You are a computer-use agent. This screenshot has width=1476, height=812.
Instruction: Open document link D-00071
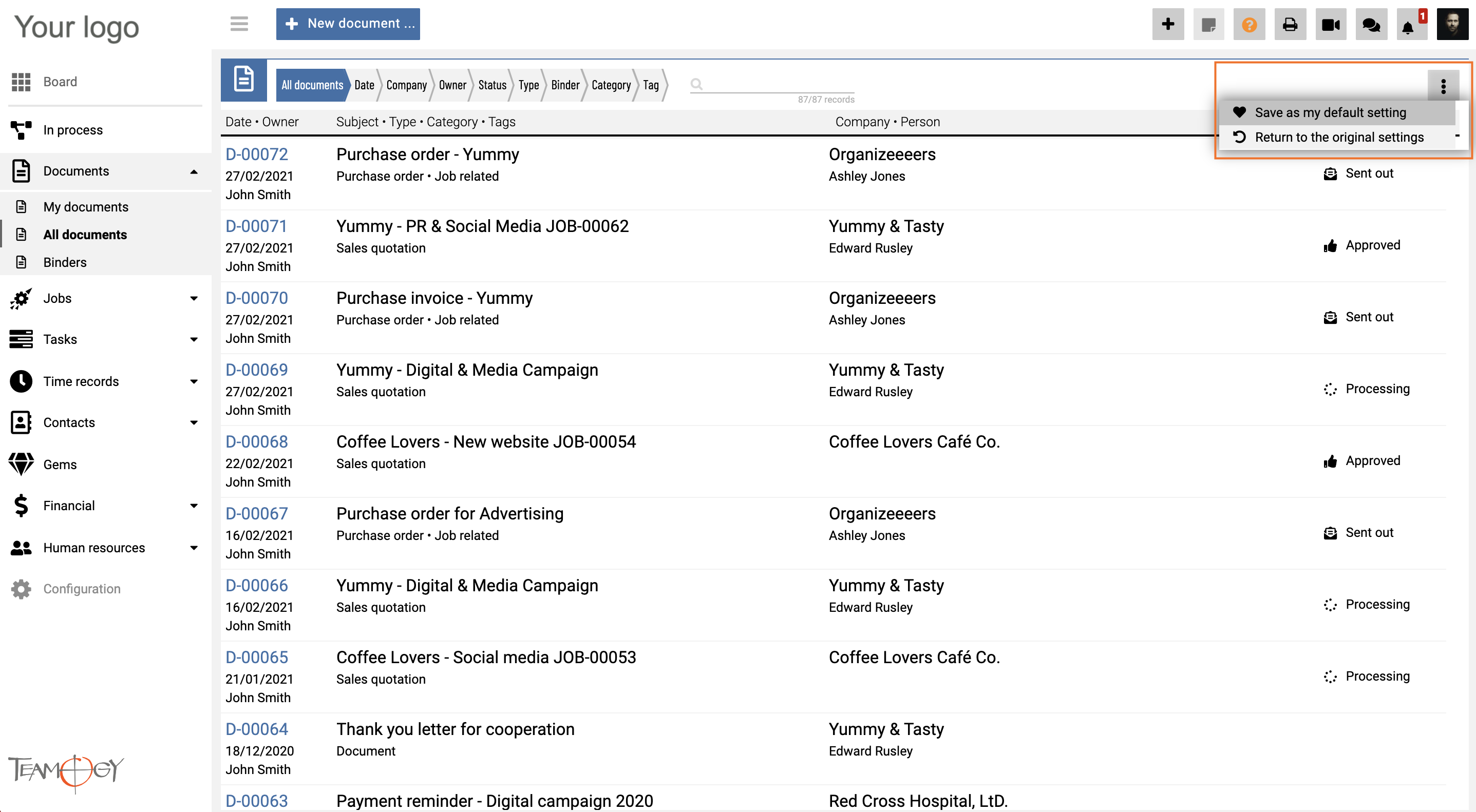point(256,226)
